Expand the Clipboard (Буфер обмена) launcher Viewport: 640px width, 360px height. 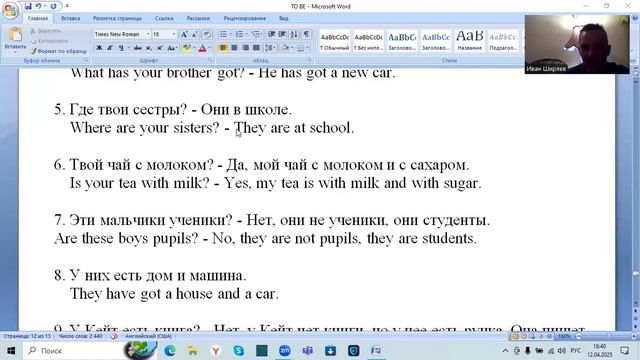(87, 60)
